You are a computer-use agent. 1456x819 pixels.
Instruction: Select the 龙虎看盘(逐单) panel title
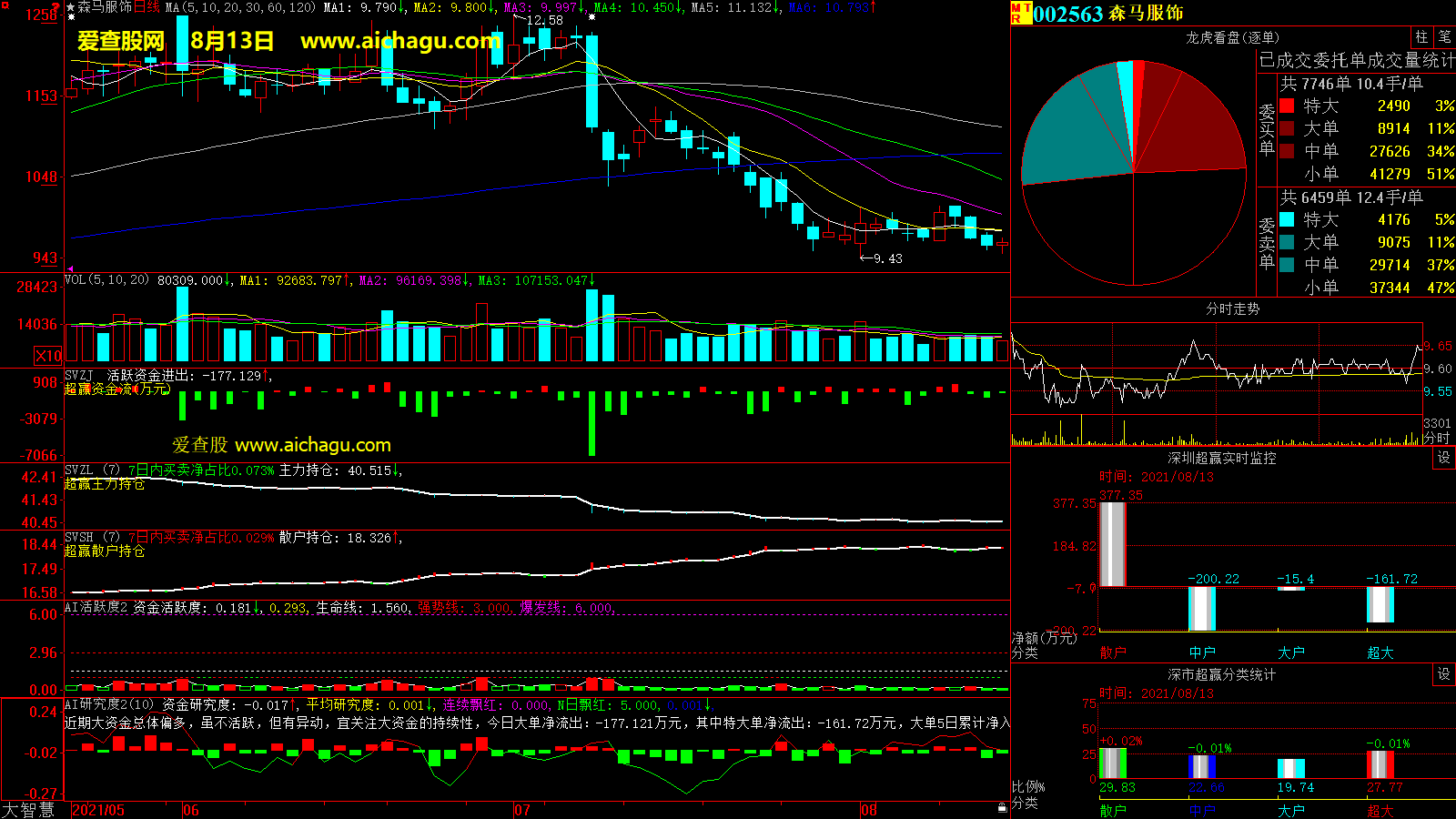pos(1232,37)
